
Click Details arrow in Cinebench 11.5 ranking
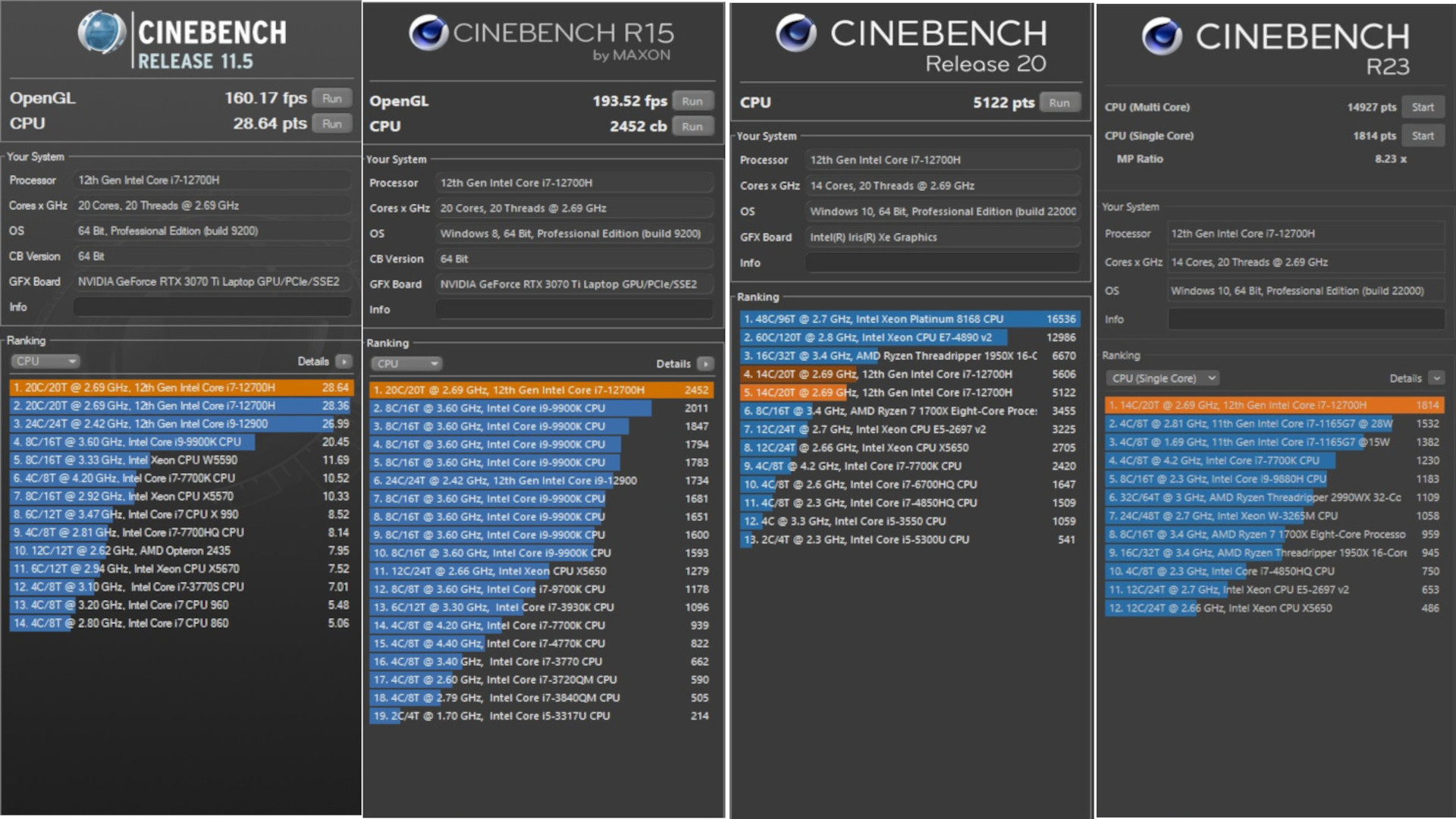(x=344, y=362)
